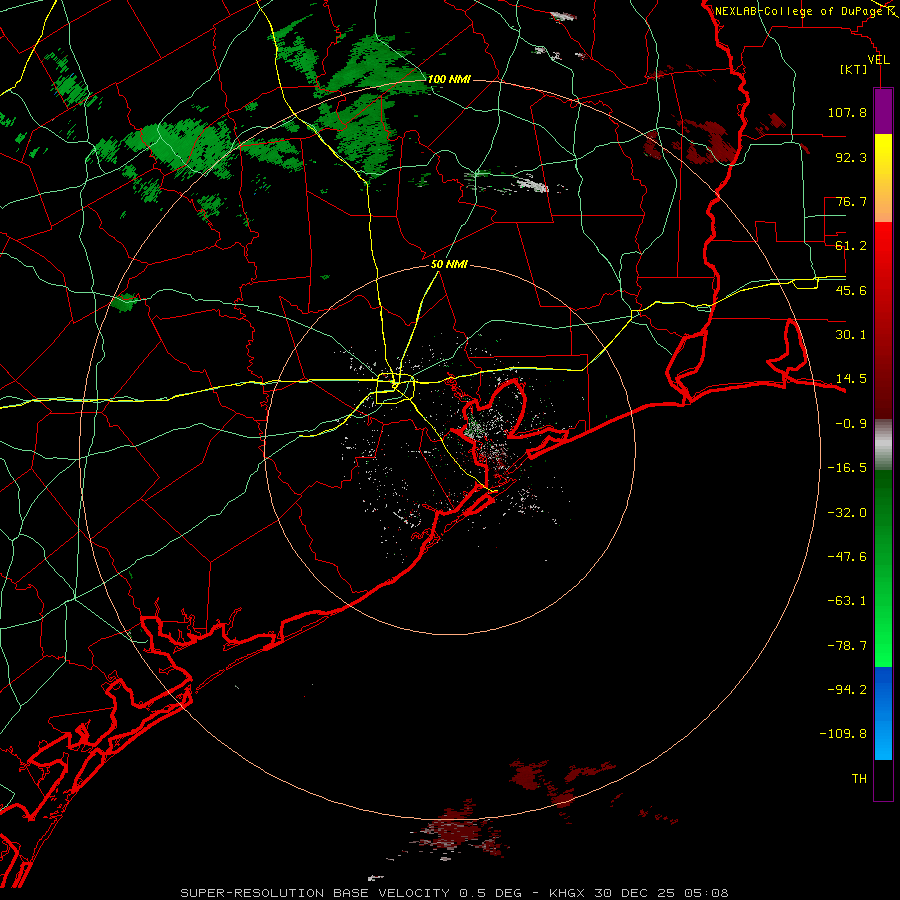The image size is (900, 900).
Task: Select the 92.3 velocity scale value
Action: click(851, 157)
